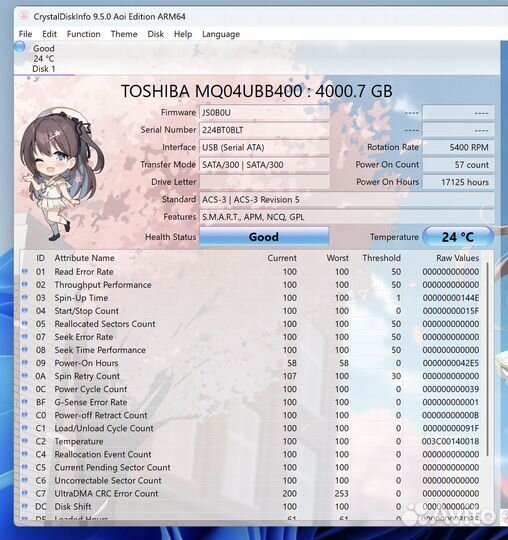This screenshot has height=540, width=508.
Task: Click status icon for UltraDMA CRC Error Count
Action: [24, 493]
